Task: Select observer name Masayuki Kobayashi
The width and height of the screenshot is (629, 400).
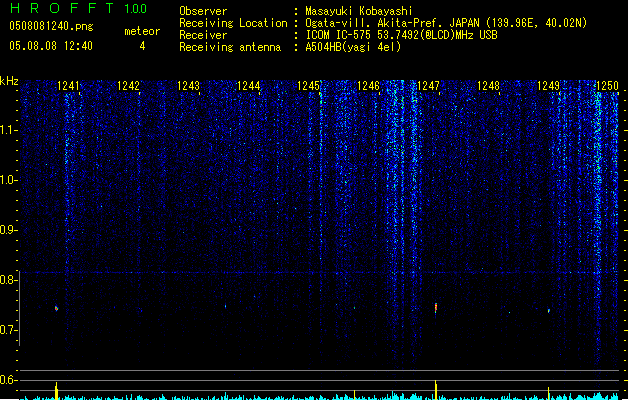Action: (x=358, y=11)
